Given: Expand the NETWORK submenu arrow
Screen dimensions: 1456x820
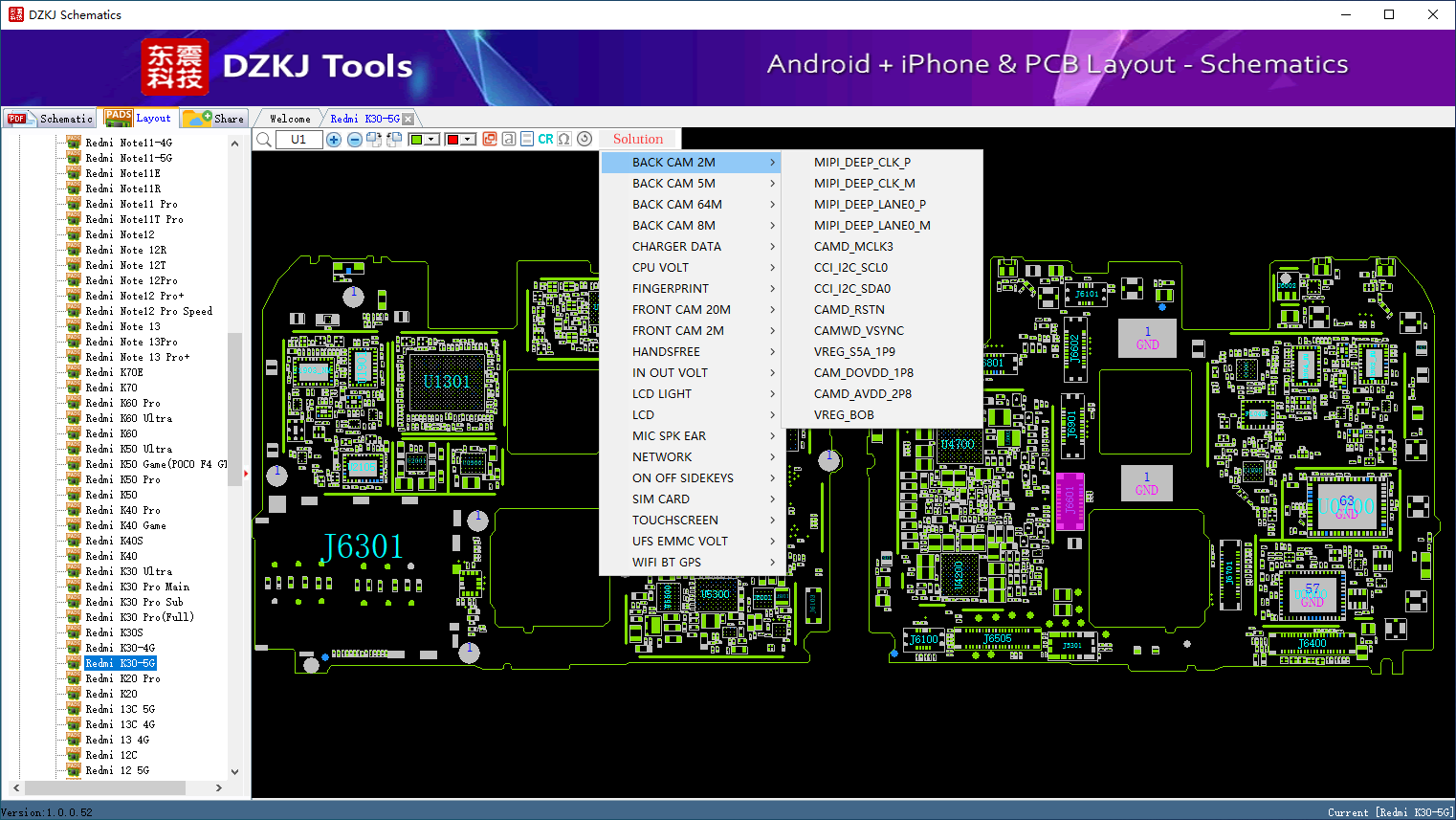Looking at the screenshot, I should [x=772, y=457].
